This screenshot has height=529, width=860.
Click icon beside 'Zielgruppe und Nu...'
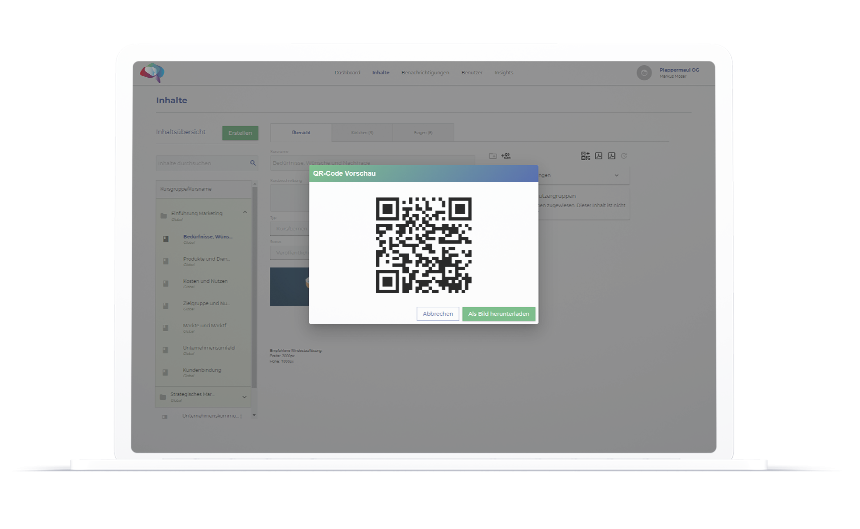(166, 306)
